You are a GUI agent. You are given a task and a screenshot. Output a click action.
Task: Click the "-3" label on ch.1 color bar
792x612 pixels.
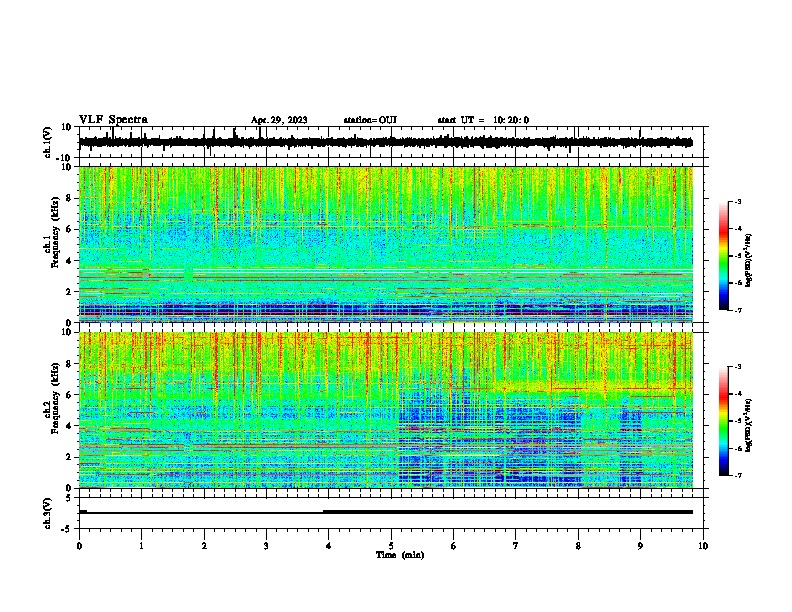click(737, 202)
